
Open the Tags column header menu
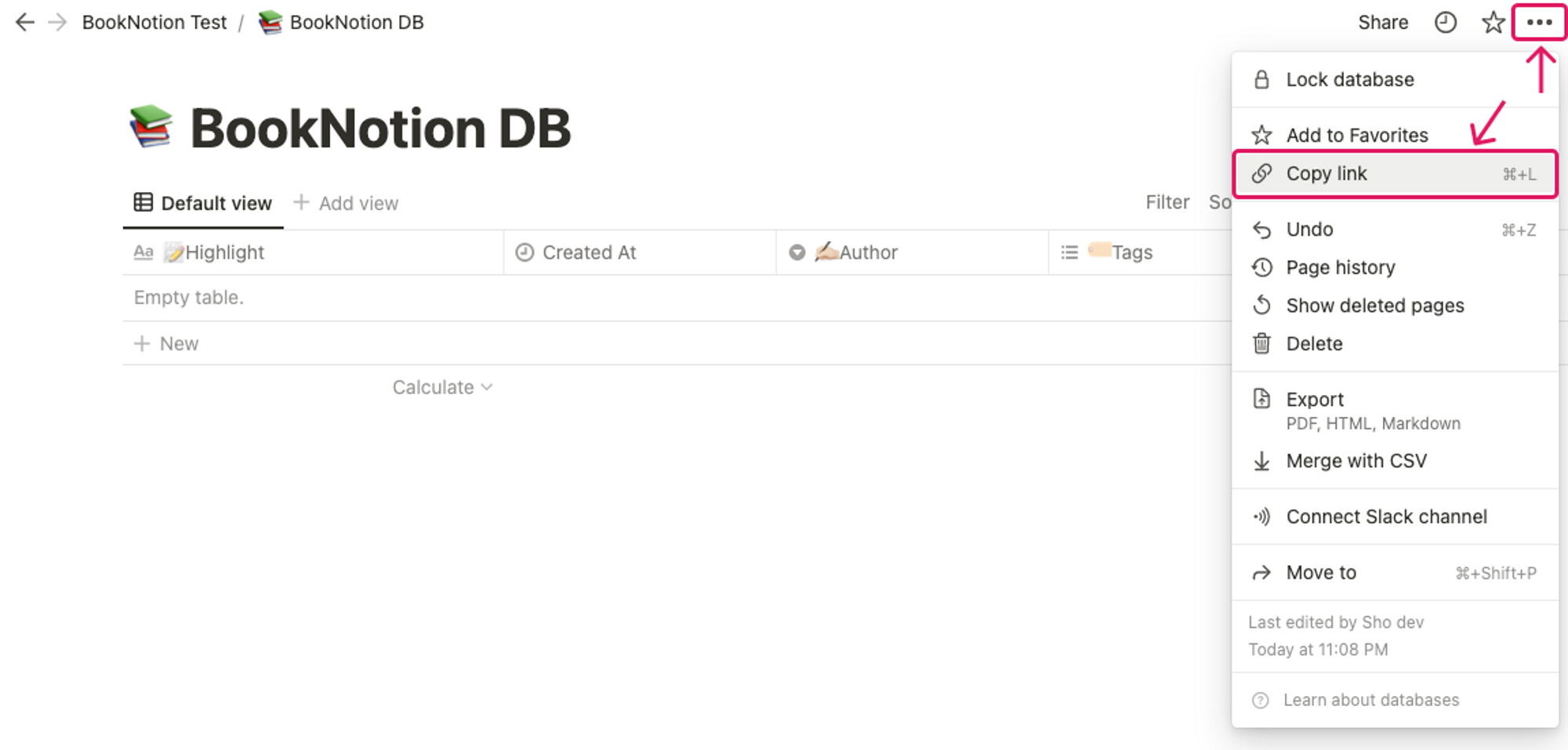pyautogui.click(x=1140, y=252)
